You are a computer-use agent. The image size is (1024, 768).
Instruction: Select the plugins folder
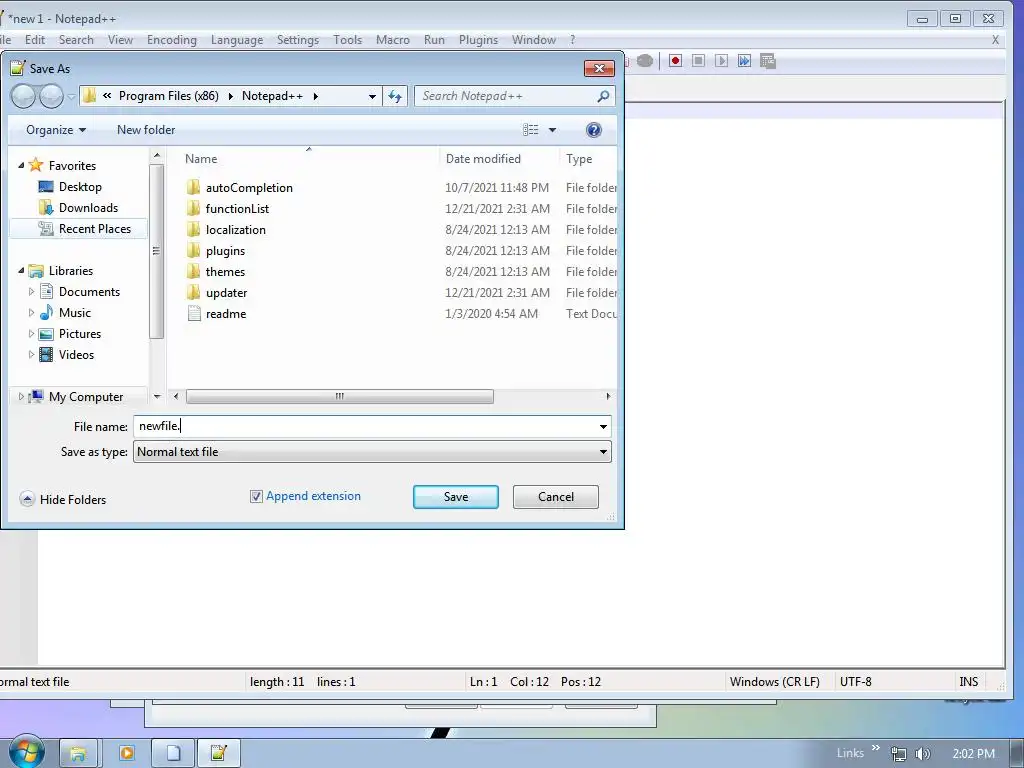[225, 251]
